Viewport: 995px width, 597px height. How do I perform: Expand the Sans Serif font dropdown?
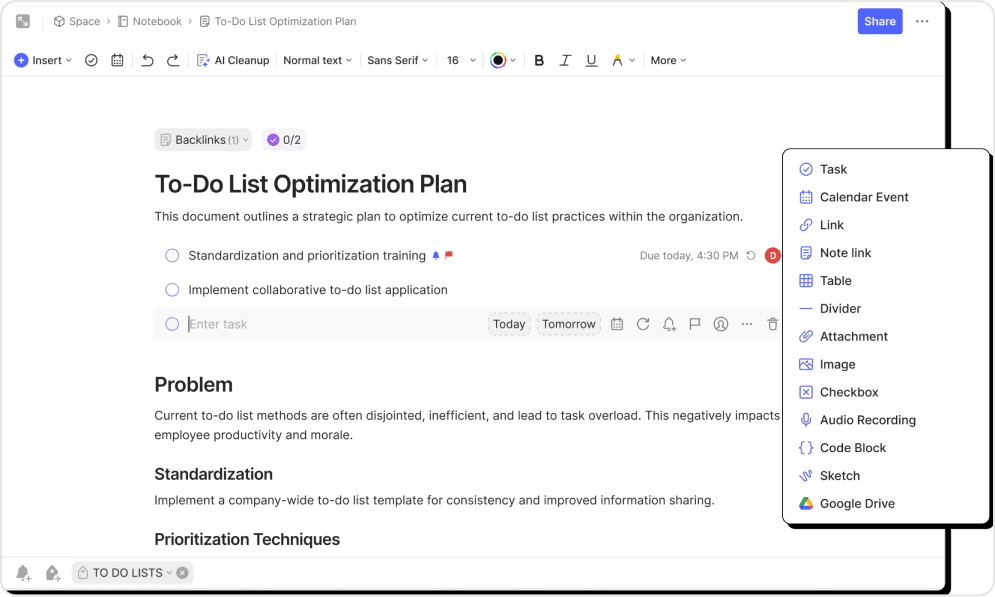click(397, 60)
